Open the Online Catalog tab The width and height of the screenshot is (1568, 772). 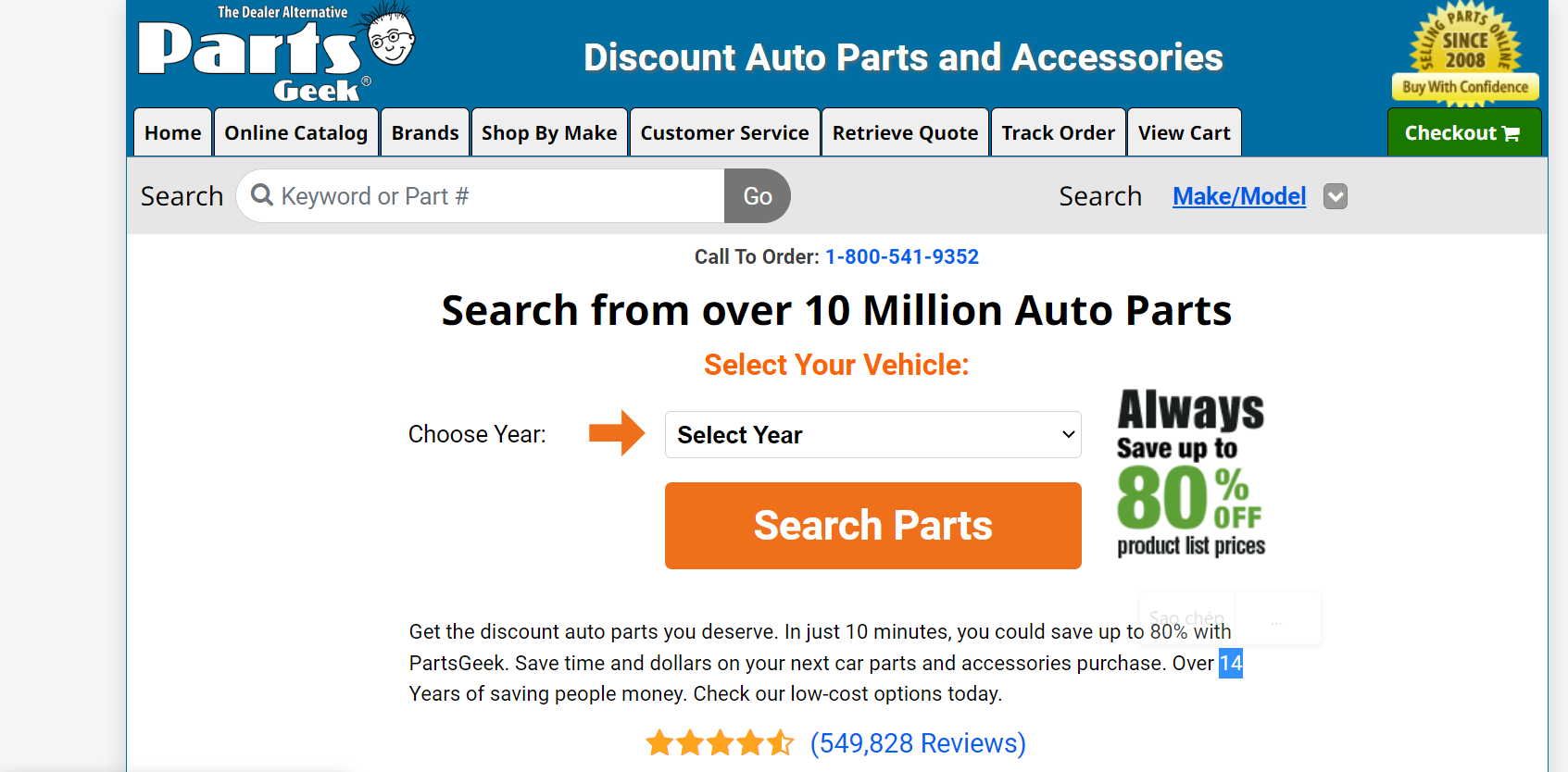click(296, 132)
